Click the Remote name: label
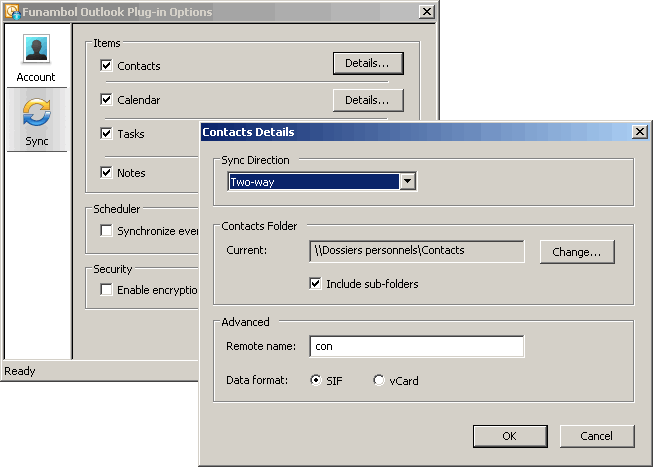Screen dimensions: 653x467 261,346
